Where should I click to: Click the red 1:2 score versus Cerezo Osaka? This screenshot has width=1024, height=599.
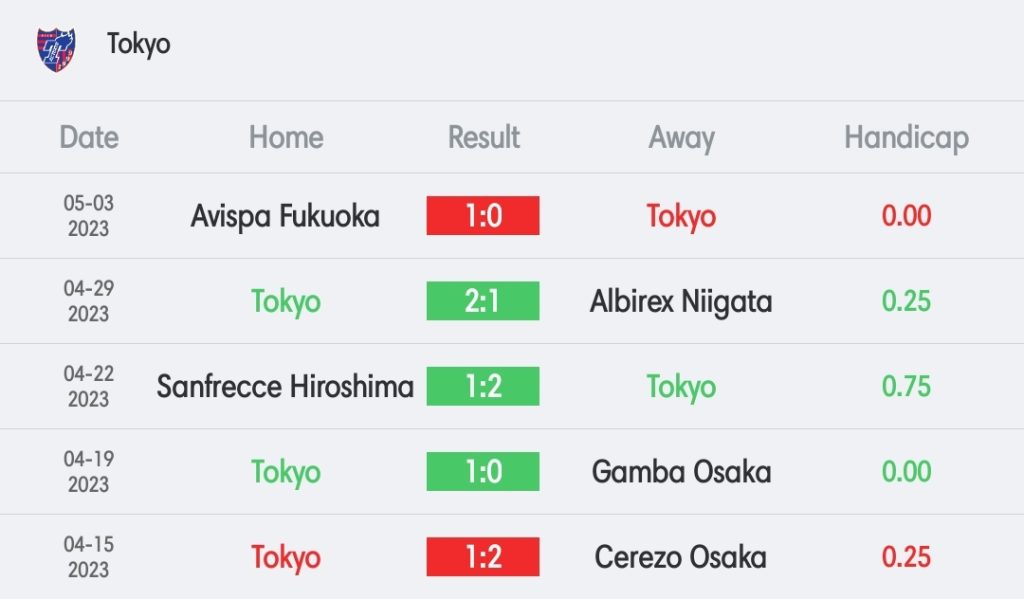[483, 557]
